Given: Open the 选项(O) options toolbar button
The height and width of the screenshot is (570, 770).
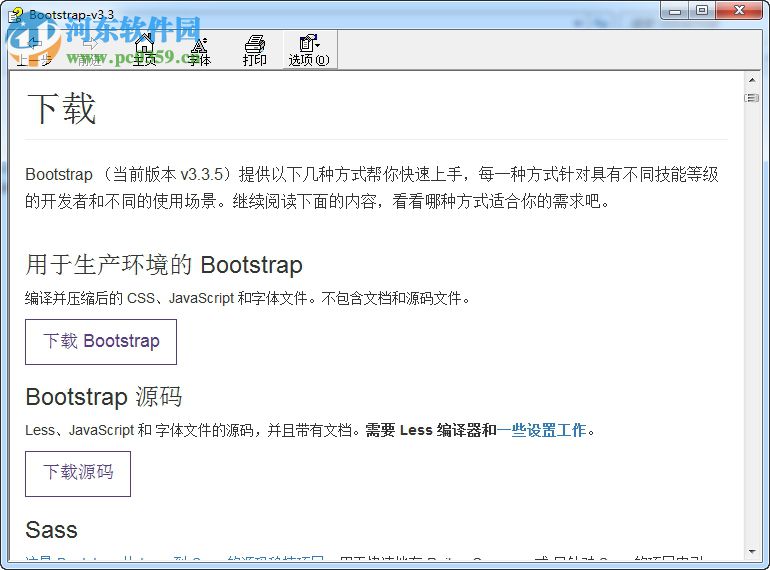Looking at the screenshot, I should [x=309, y=50].
